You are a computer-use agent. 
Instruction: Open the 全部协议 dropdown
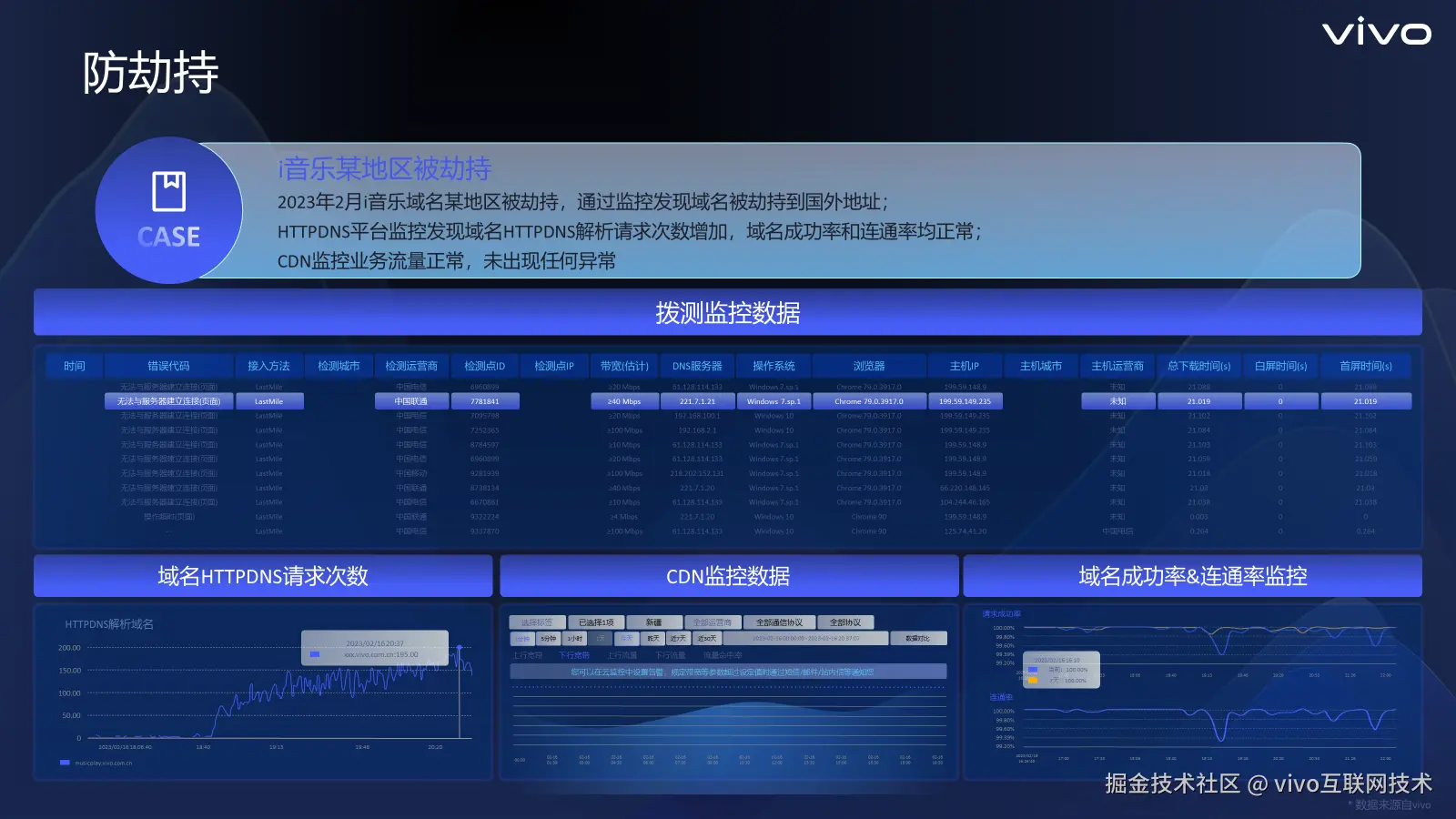tap(845, 622)
